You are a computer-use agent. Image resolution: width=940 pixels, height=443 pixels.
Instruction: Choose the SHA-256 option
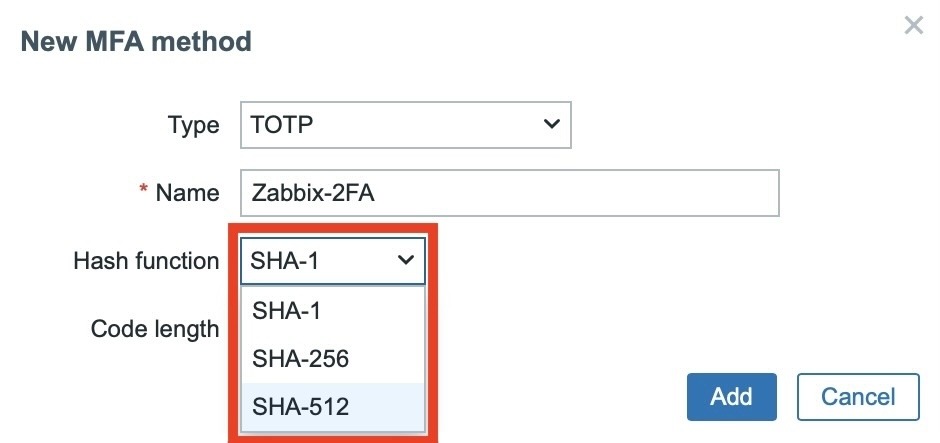coord(300,358)
